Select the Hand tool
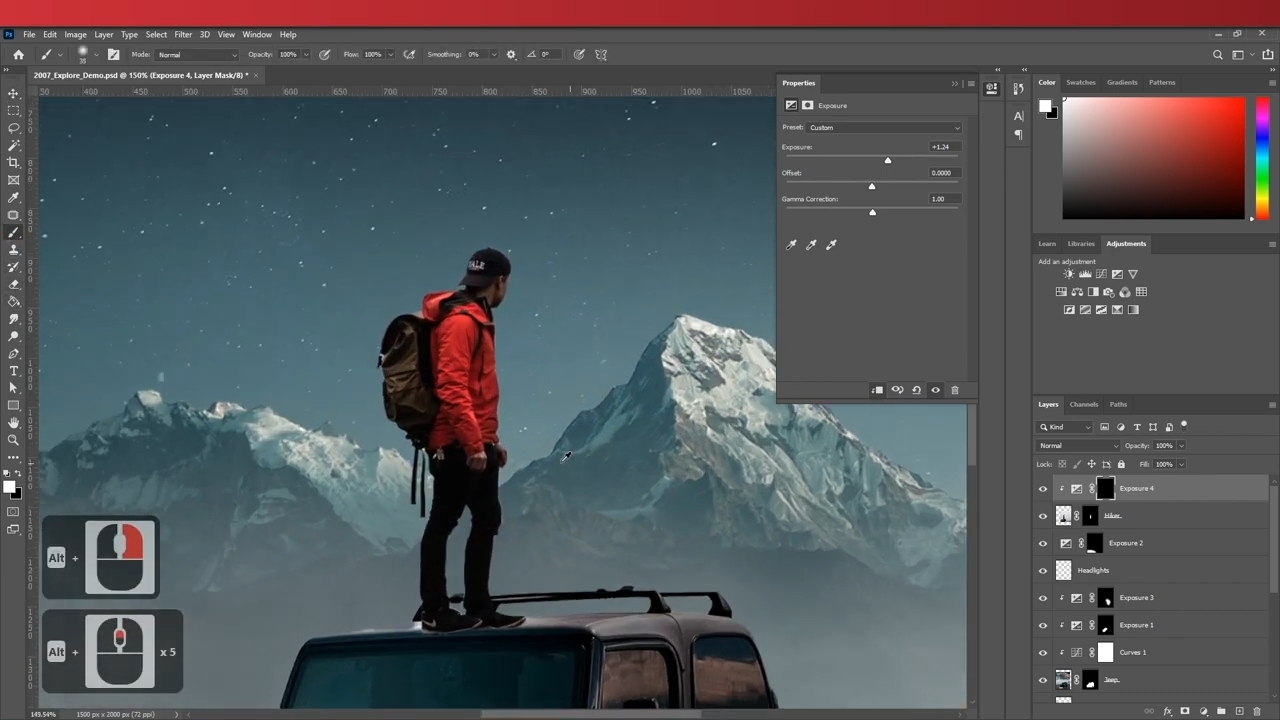This screenshot has width=1280, height=720. (x=13, y=423)
